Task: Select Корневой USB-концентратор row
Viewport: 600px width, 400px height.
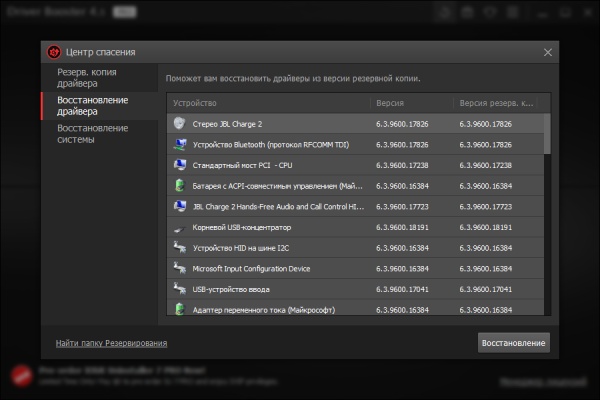Action: (x=355, y=227)
